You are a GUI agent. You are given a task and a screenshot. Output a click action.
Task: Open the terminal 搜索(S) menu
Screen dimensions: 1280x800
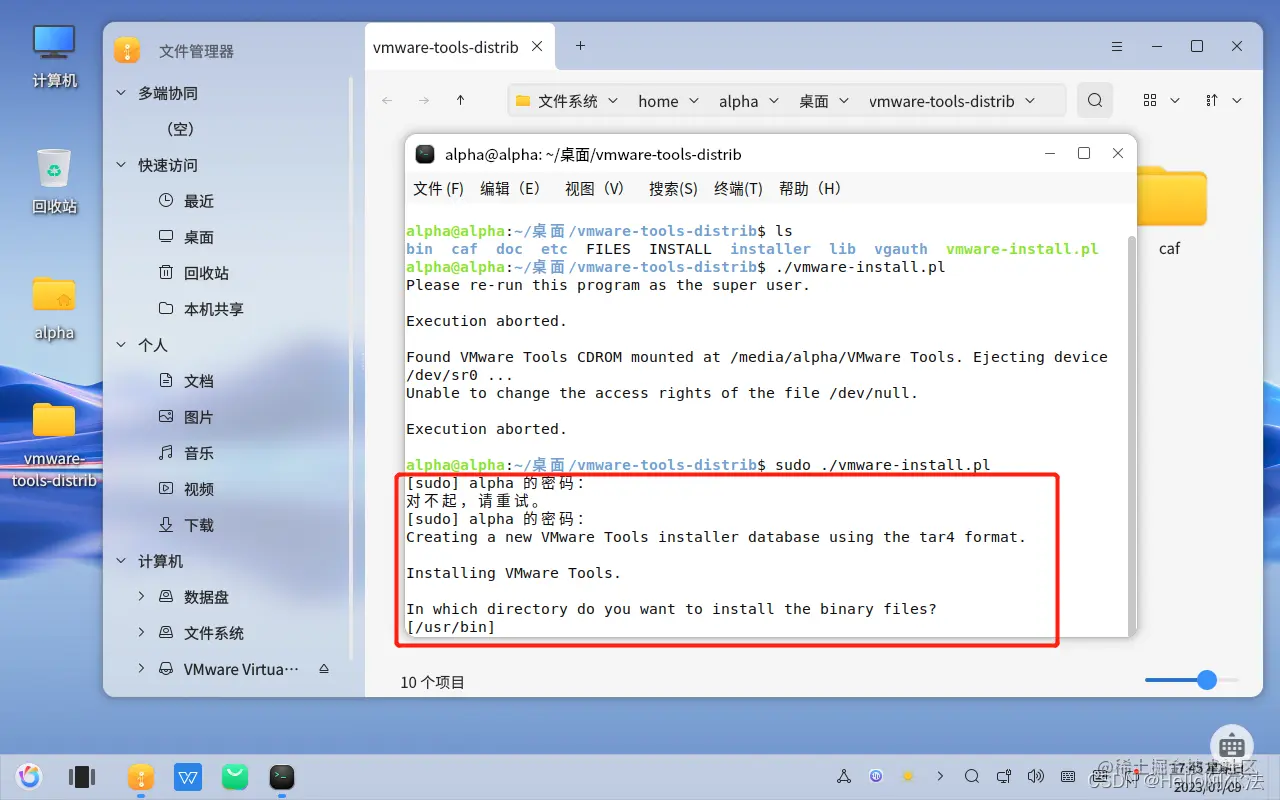click(673, 188)
